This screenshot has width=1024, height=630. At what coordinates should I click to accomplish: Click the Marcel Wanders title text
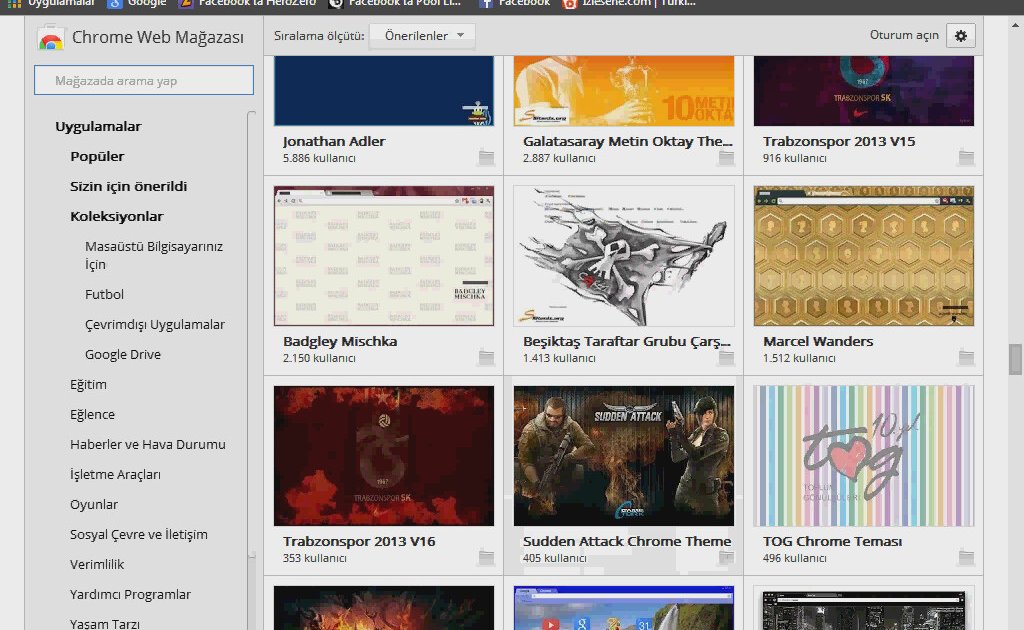tap(818, 341)
